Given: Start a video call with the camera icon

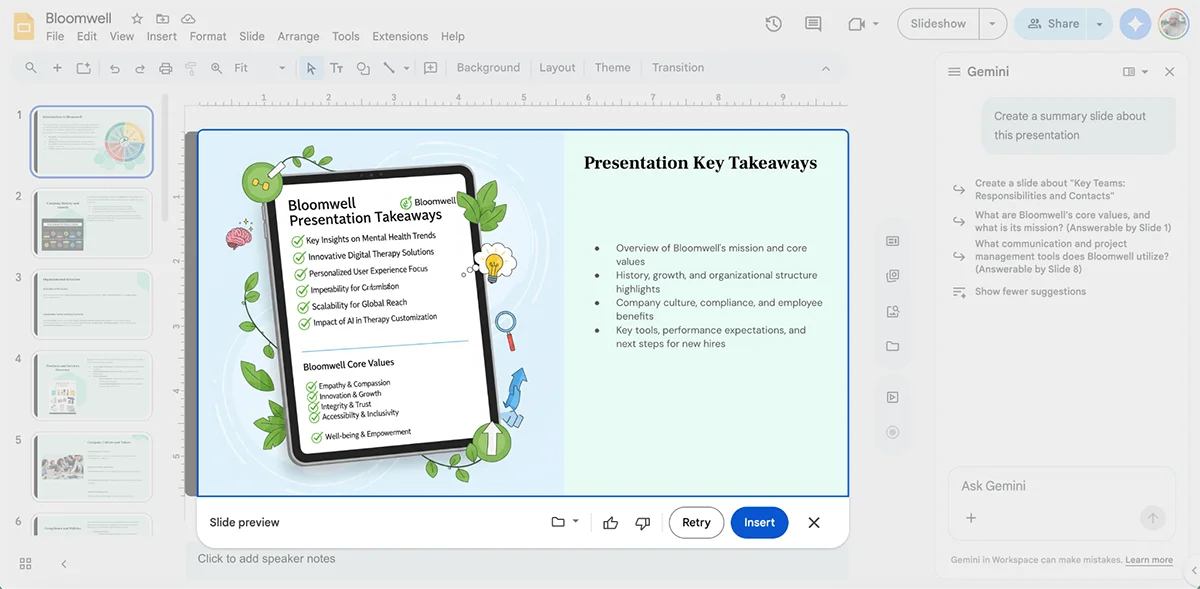Looking at the screenshot, I should (856, 24).
